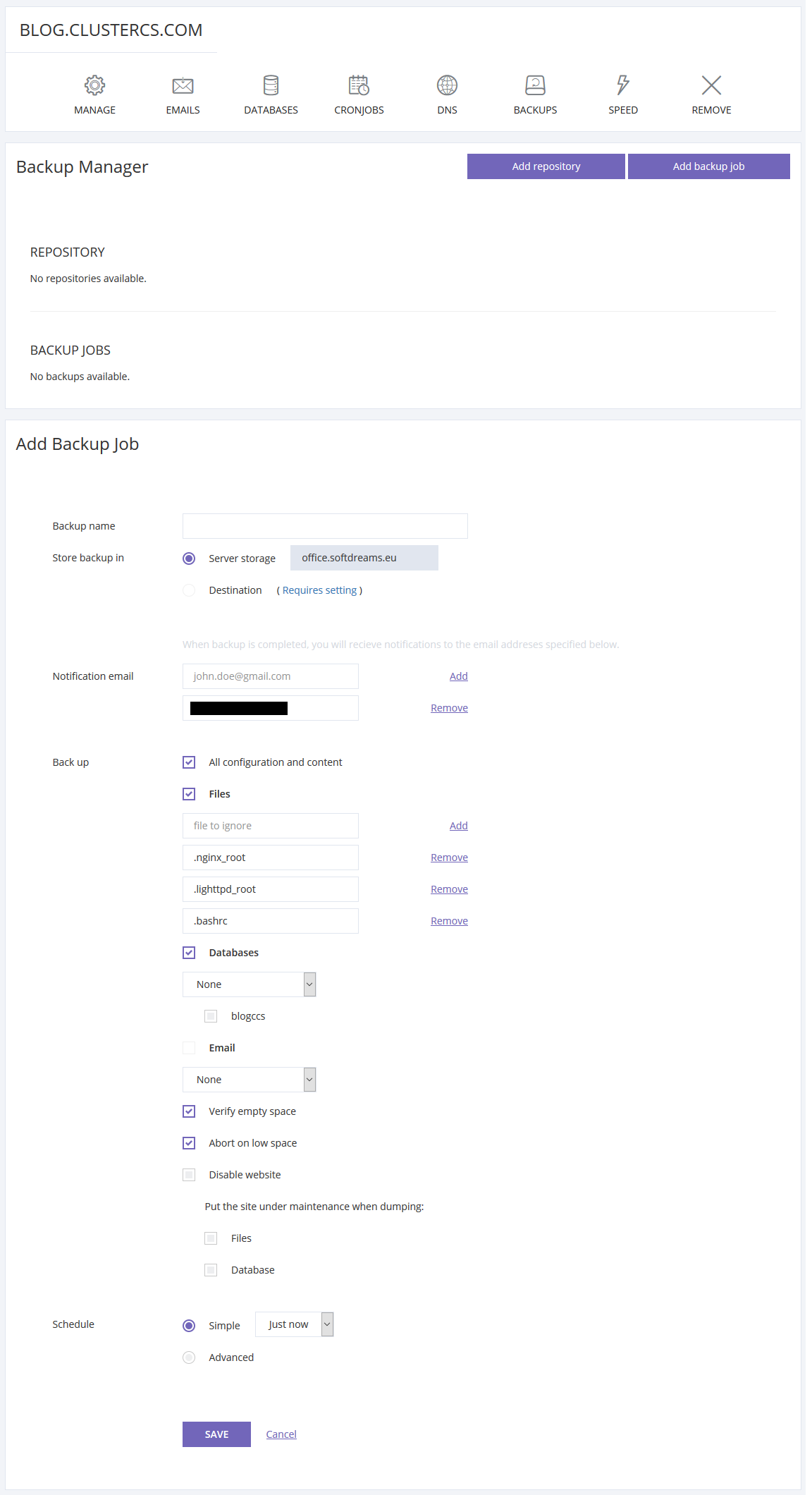Open the Databases icon
Viewport: 812px width, 1495px height.
271,86
